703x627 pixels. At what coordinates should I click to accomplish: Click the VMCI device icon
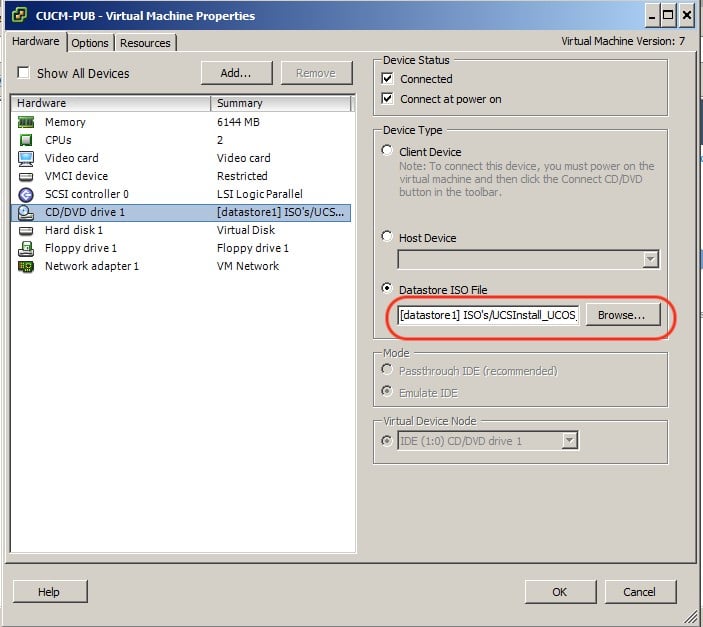click(x=26, y=177)
